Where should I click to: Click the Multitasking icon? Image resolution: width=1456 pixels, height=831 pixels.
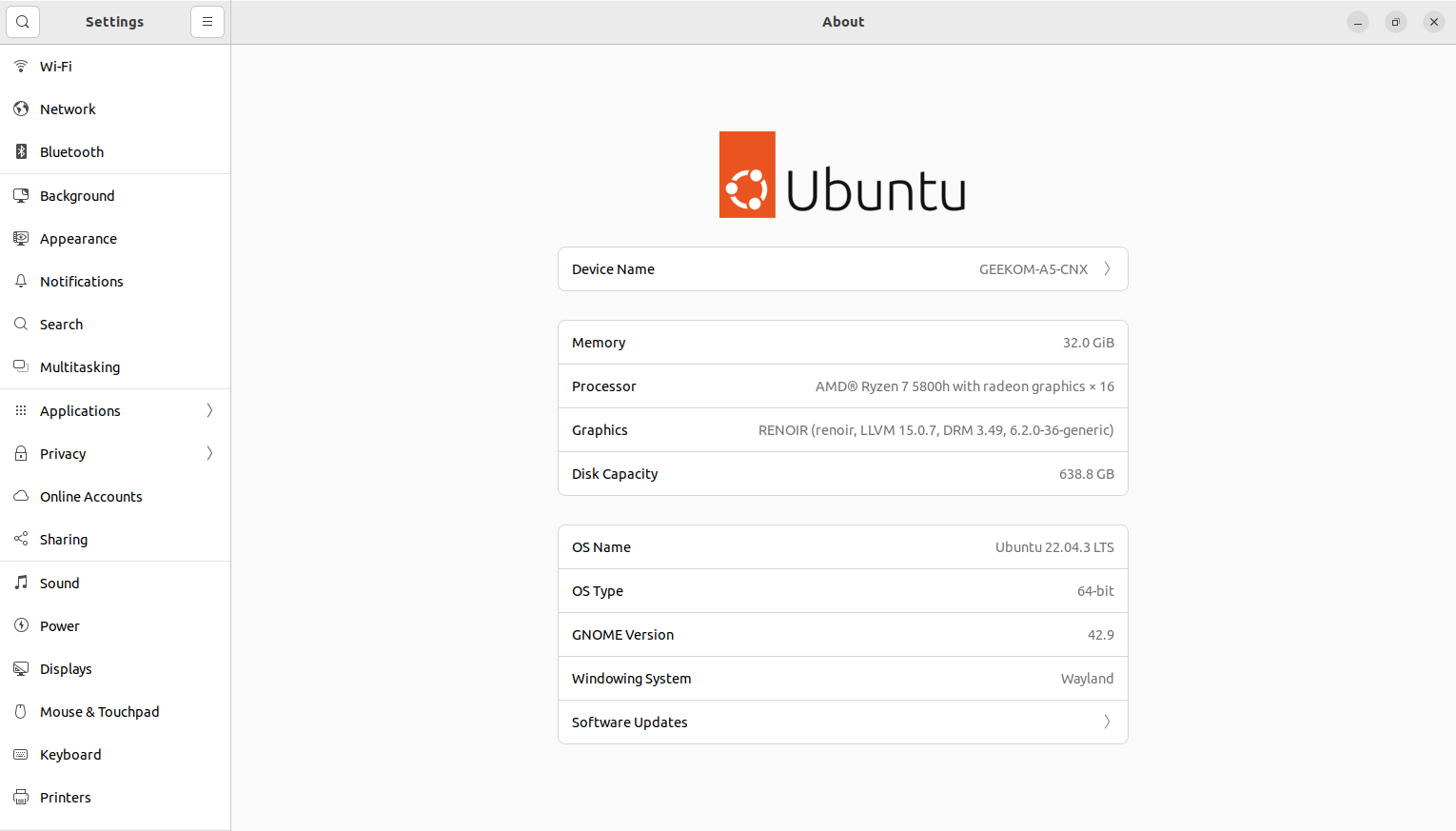21,366
